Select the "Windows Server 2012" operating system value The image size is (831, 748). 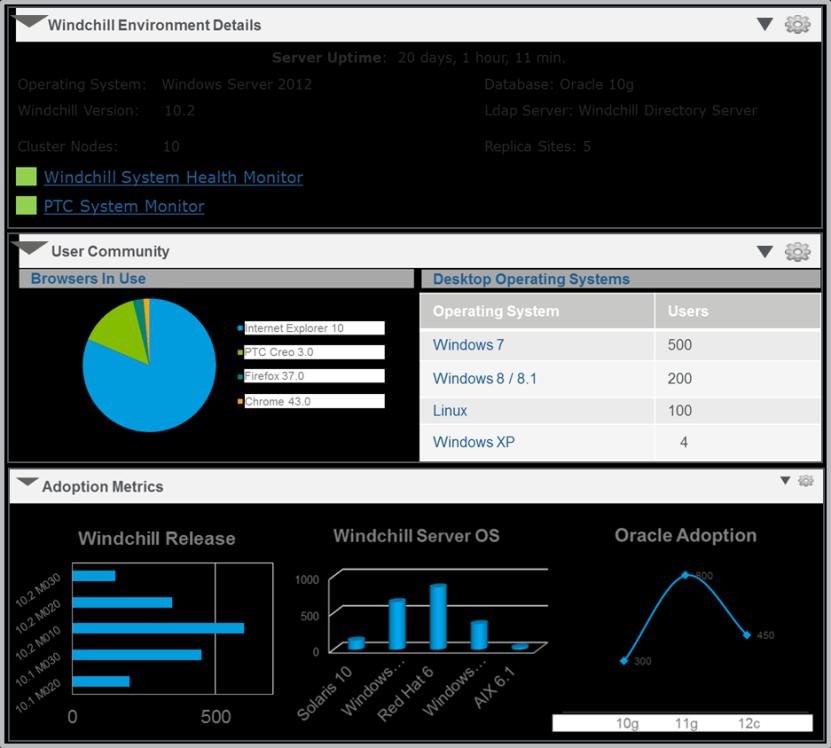click(x=237, y=84)
